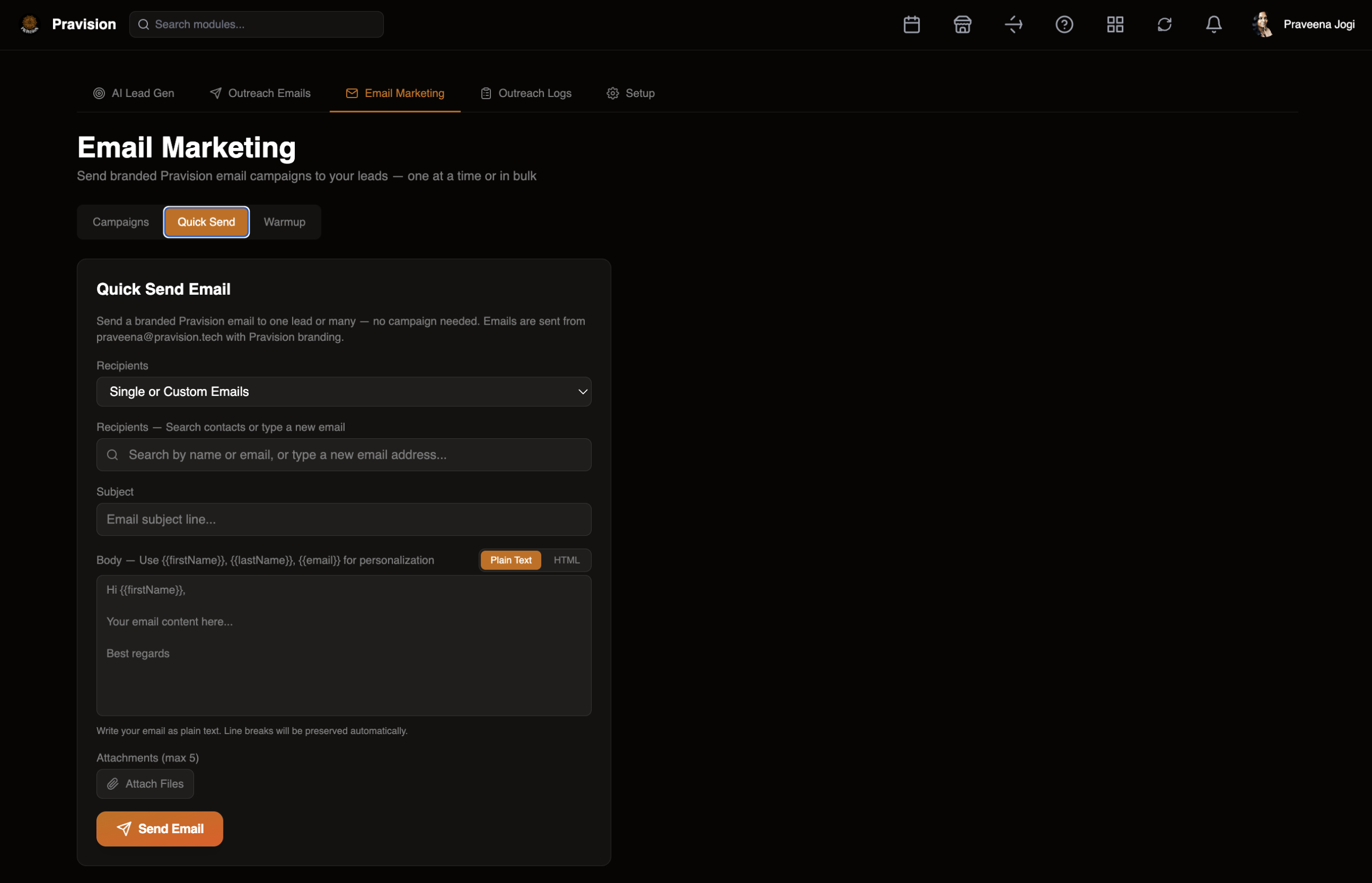Click magnifier icon in Search modules box

(x=143, y=25)
